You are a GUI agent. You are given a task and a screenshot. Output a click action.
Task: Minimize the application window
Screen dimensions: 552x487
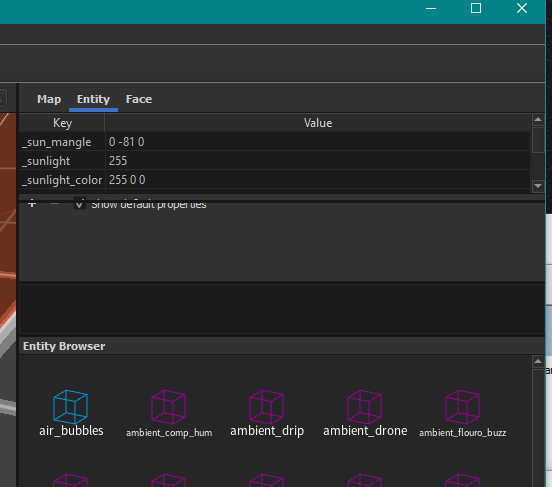[431, 8]
